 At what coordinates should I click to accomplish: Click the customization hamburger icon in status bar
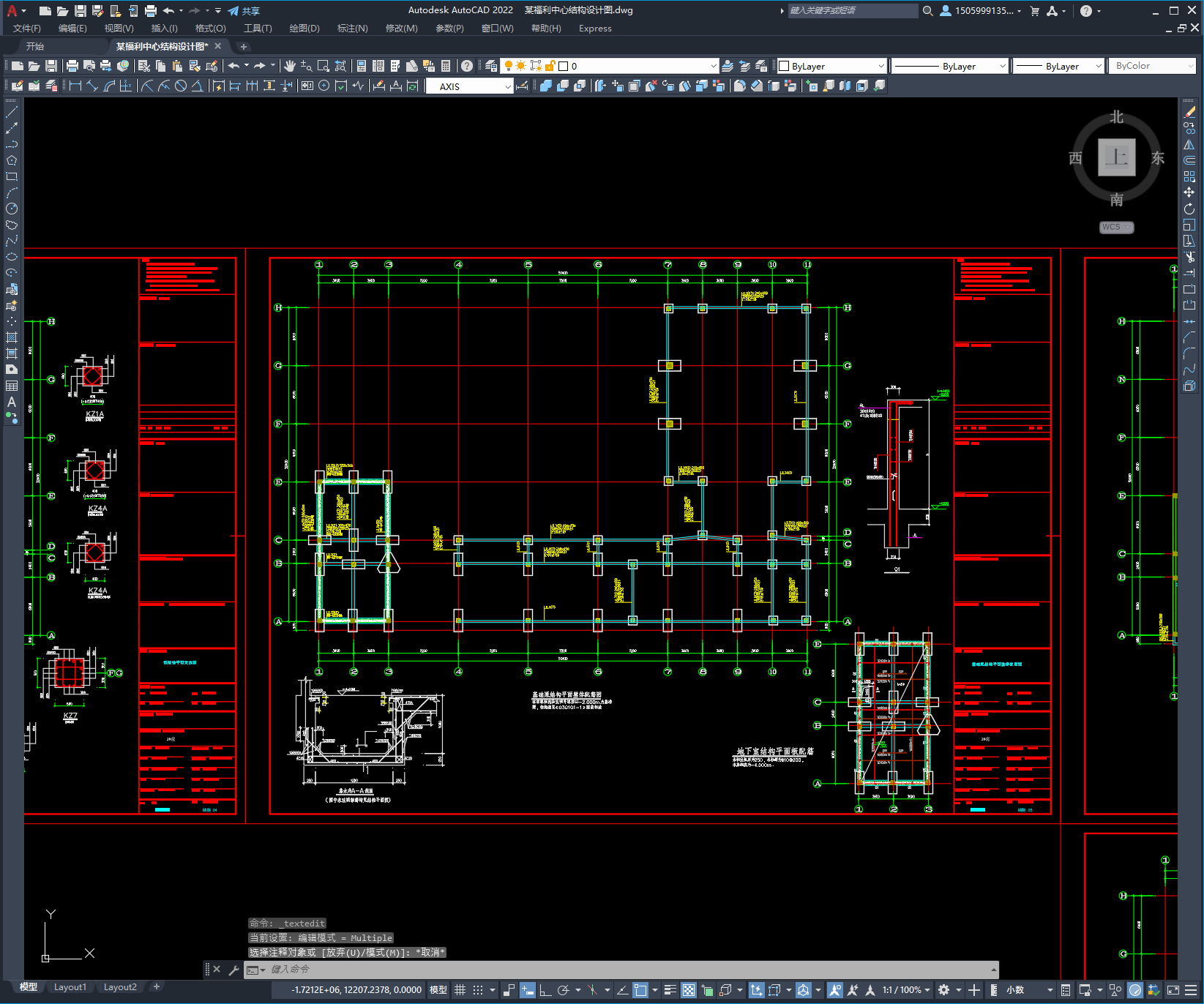tap(1191, 989)
